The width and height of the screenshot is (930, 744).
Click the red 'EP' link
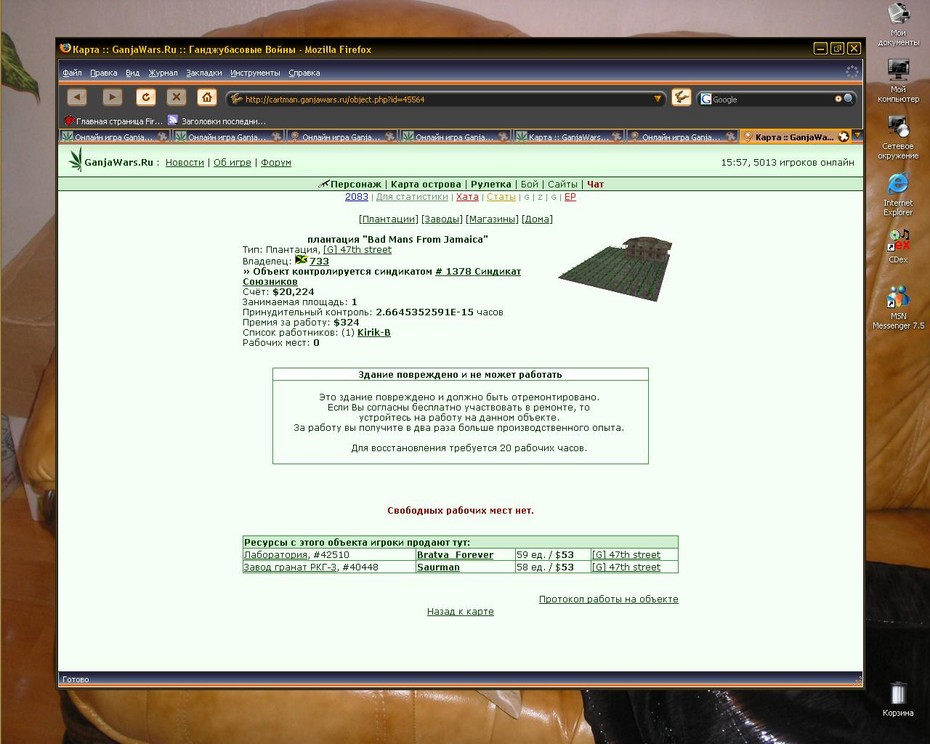pyautogui.click(x=570, y=196)
